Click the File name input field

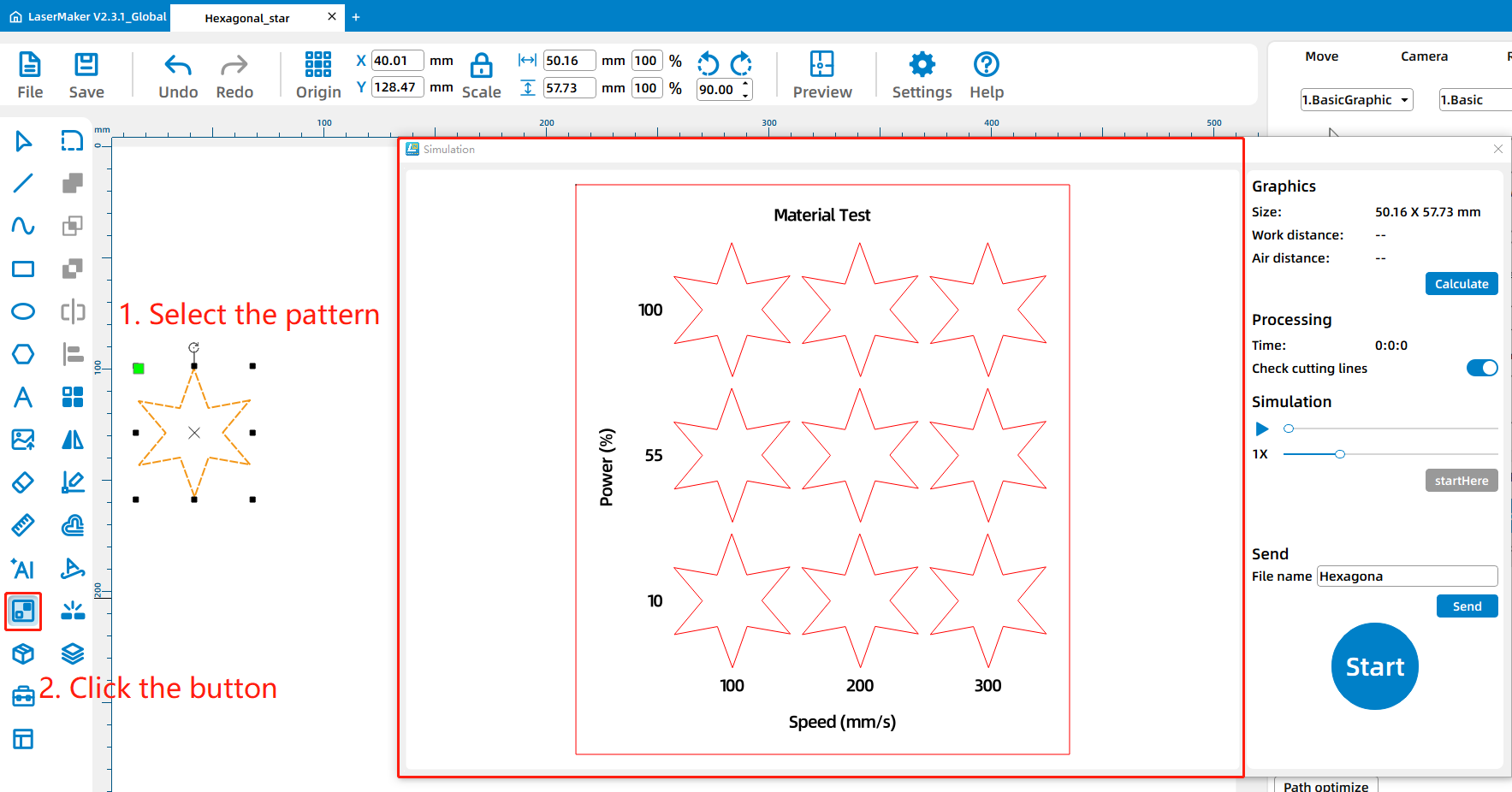click(1406, 576)
